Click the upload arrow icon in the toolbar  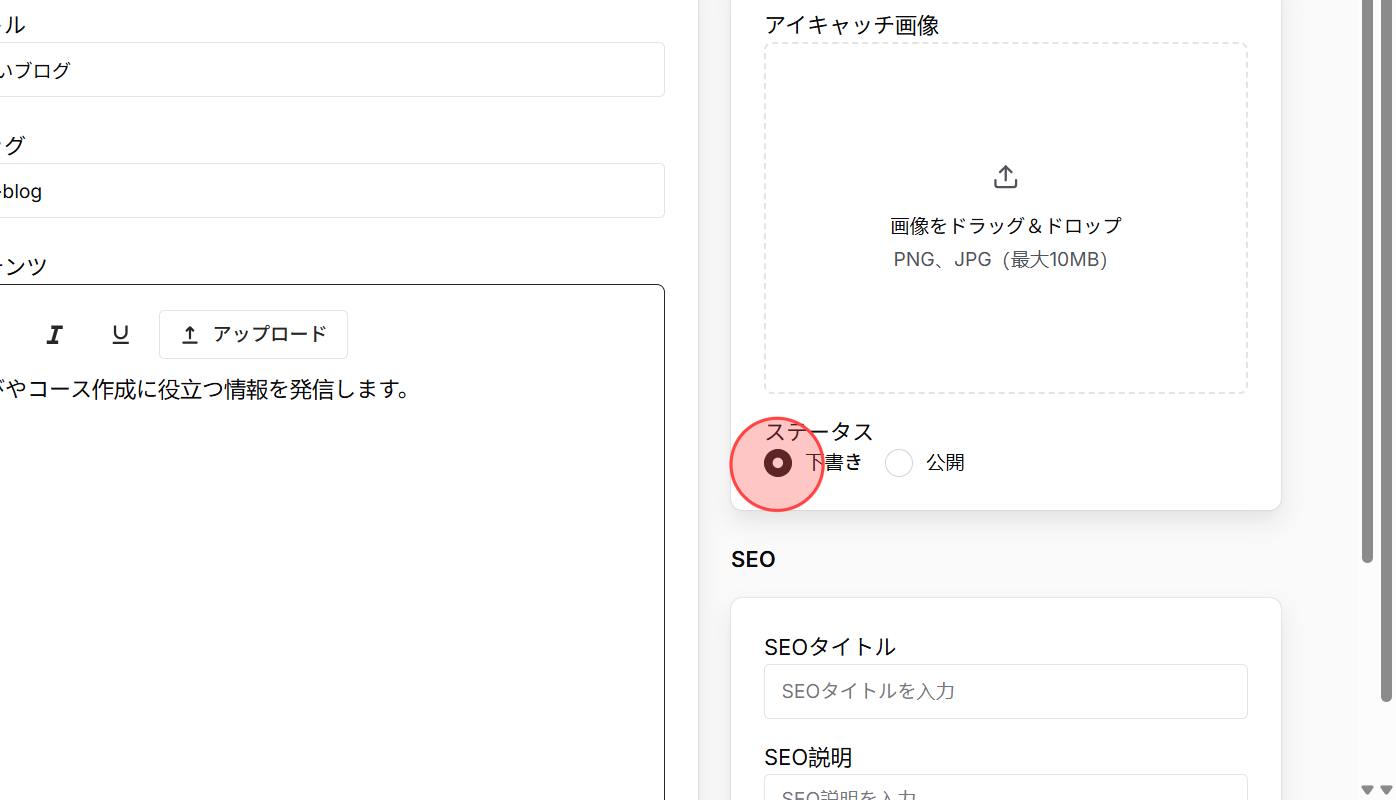coord(190,334)
